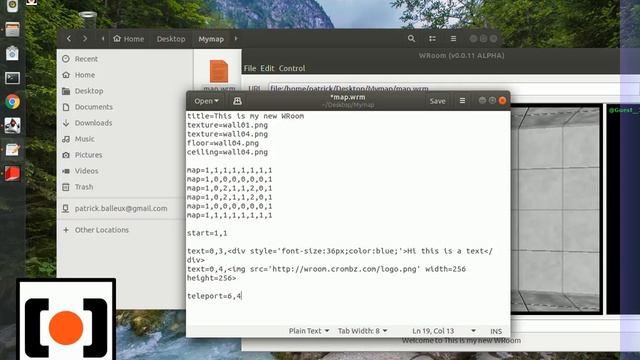This screenshot has width=640, height=360.
Task: Open Ubuntu Software from the dock
Action: pos(12,53)
